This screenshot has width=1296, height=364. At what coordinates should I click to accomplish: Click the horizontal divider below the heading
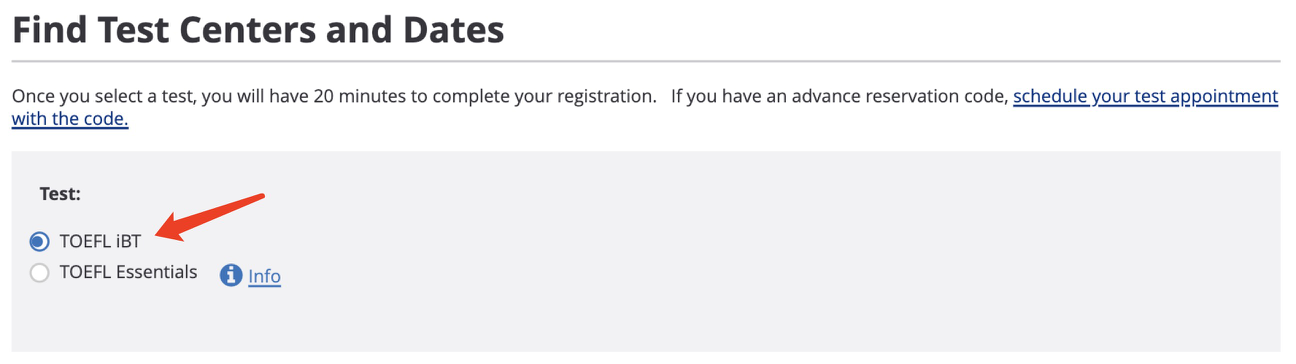pyautogui.click(x=646, y=62)
